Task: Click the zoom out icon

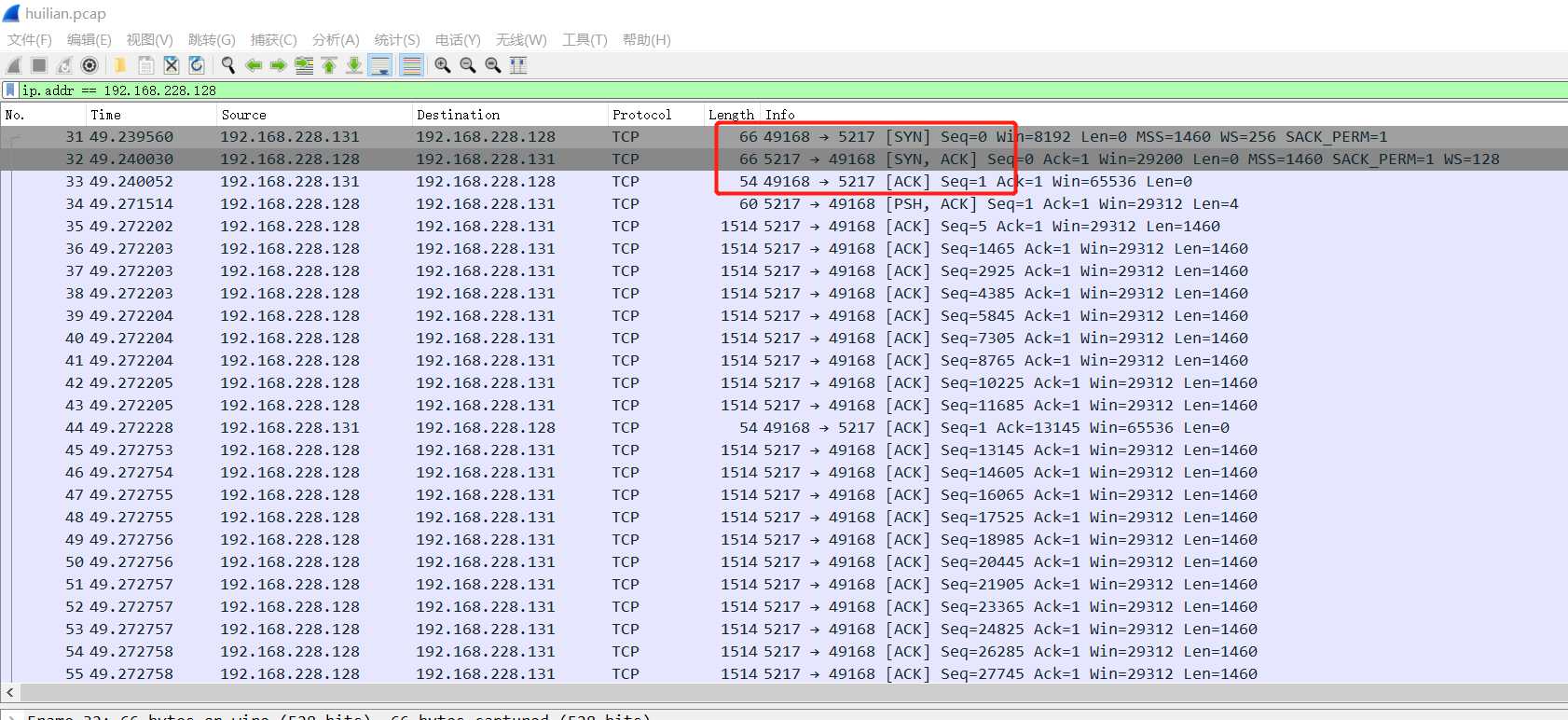Action: tap(468, 65)
